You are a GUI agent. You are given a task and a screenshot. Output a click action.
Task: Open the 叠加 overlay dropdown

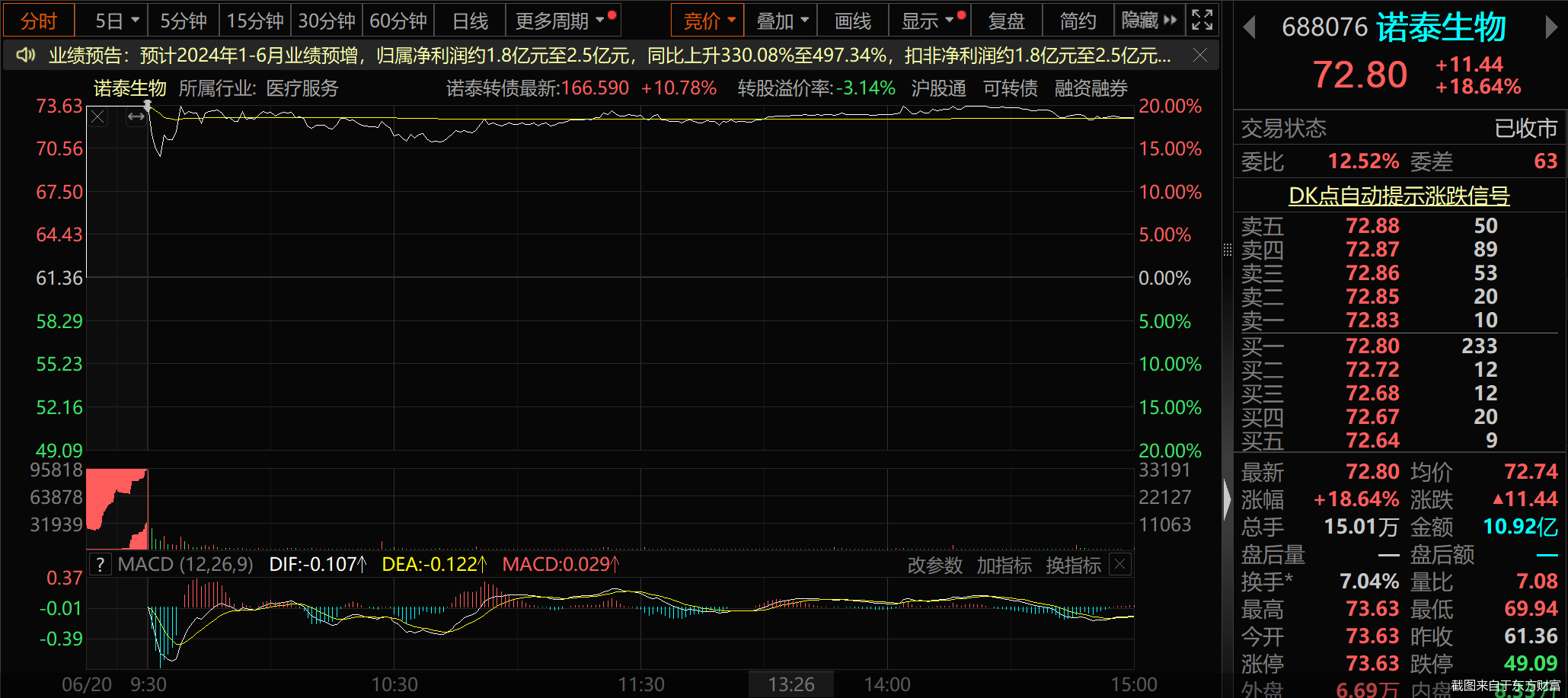point(781,21)
